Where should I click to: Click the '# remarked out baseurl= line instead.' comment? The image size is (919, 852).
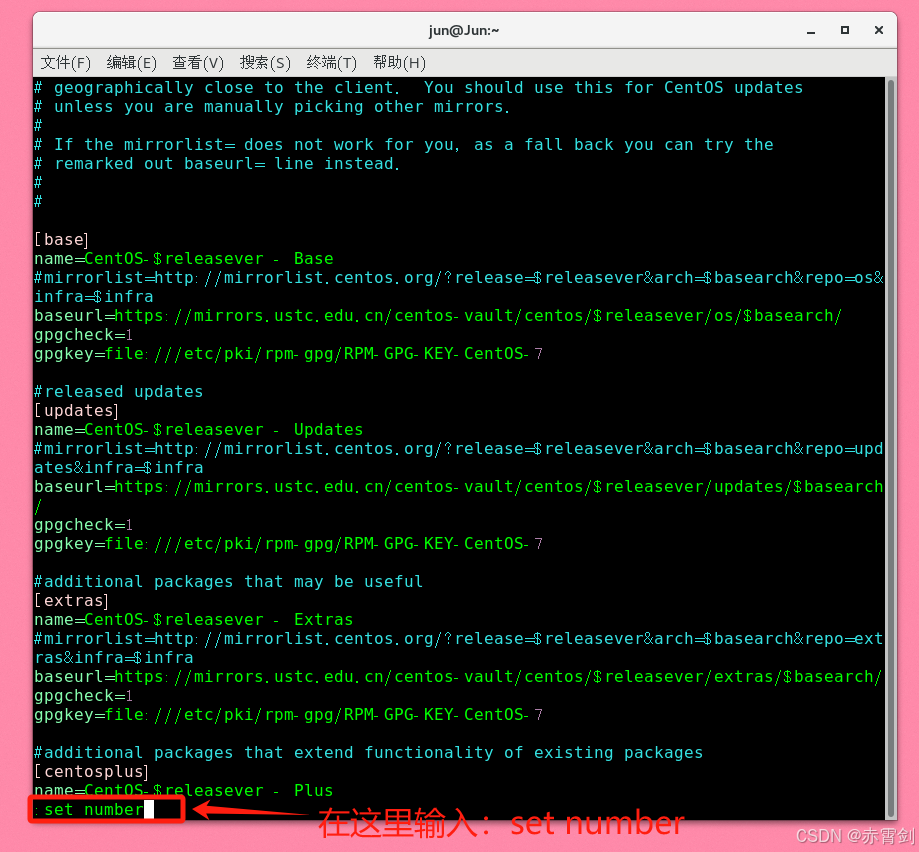tap(217, 163)
